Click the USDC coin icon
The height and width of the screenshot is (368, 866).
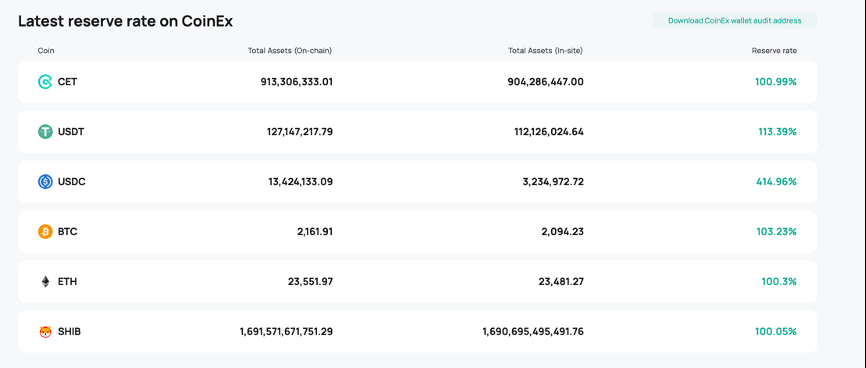coord(45,181)
